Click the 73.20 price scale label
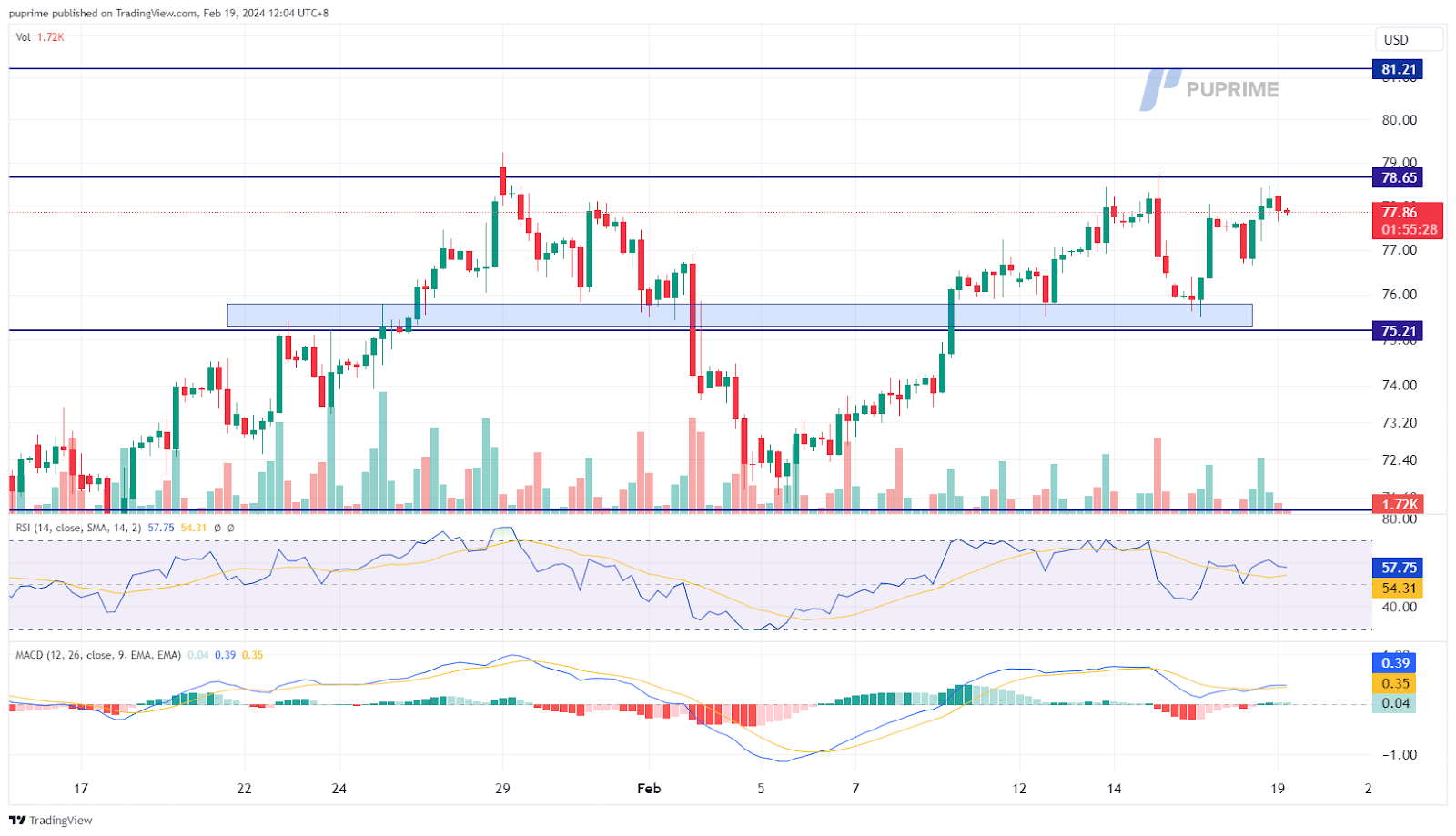This screenshot has width=1456, height=836. coord(1400,422)
